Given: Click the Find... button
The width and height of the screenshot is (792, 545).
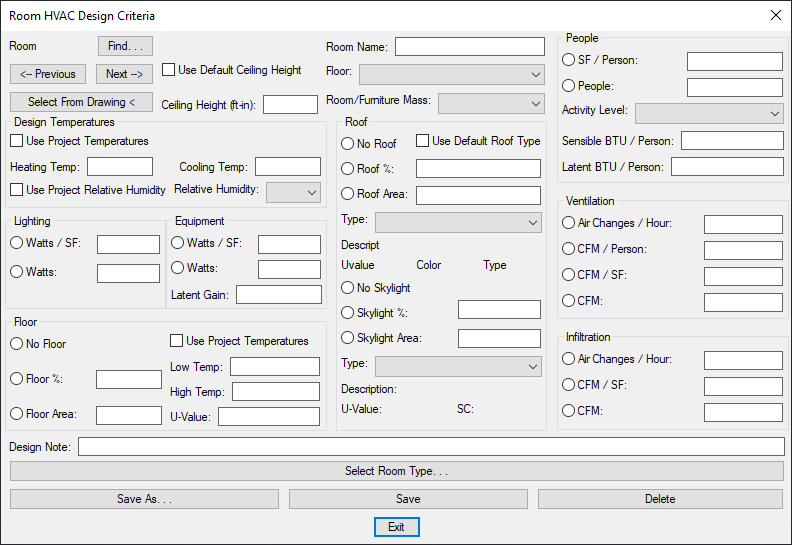Looking at the screenshot, I should point(125,46).
